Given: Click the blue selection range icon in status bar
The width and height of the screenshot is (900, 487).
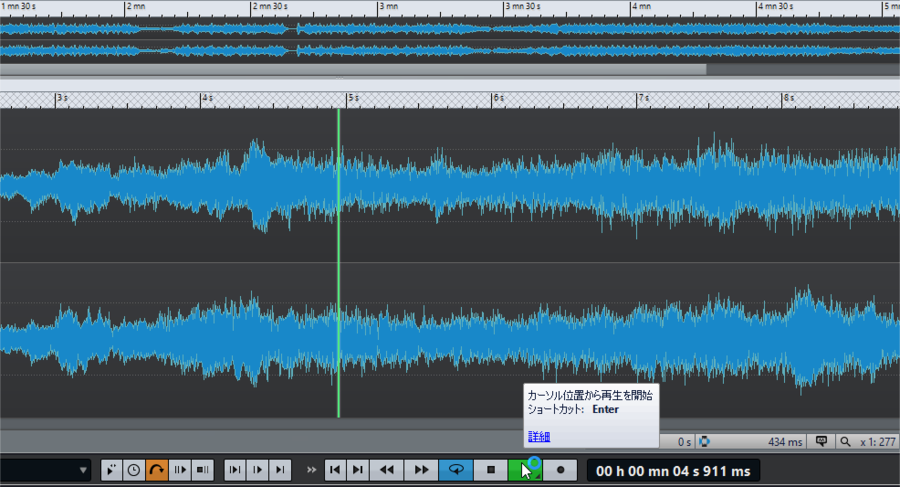Looking at the screenshot, I should (x=704, y=441).
